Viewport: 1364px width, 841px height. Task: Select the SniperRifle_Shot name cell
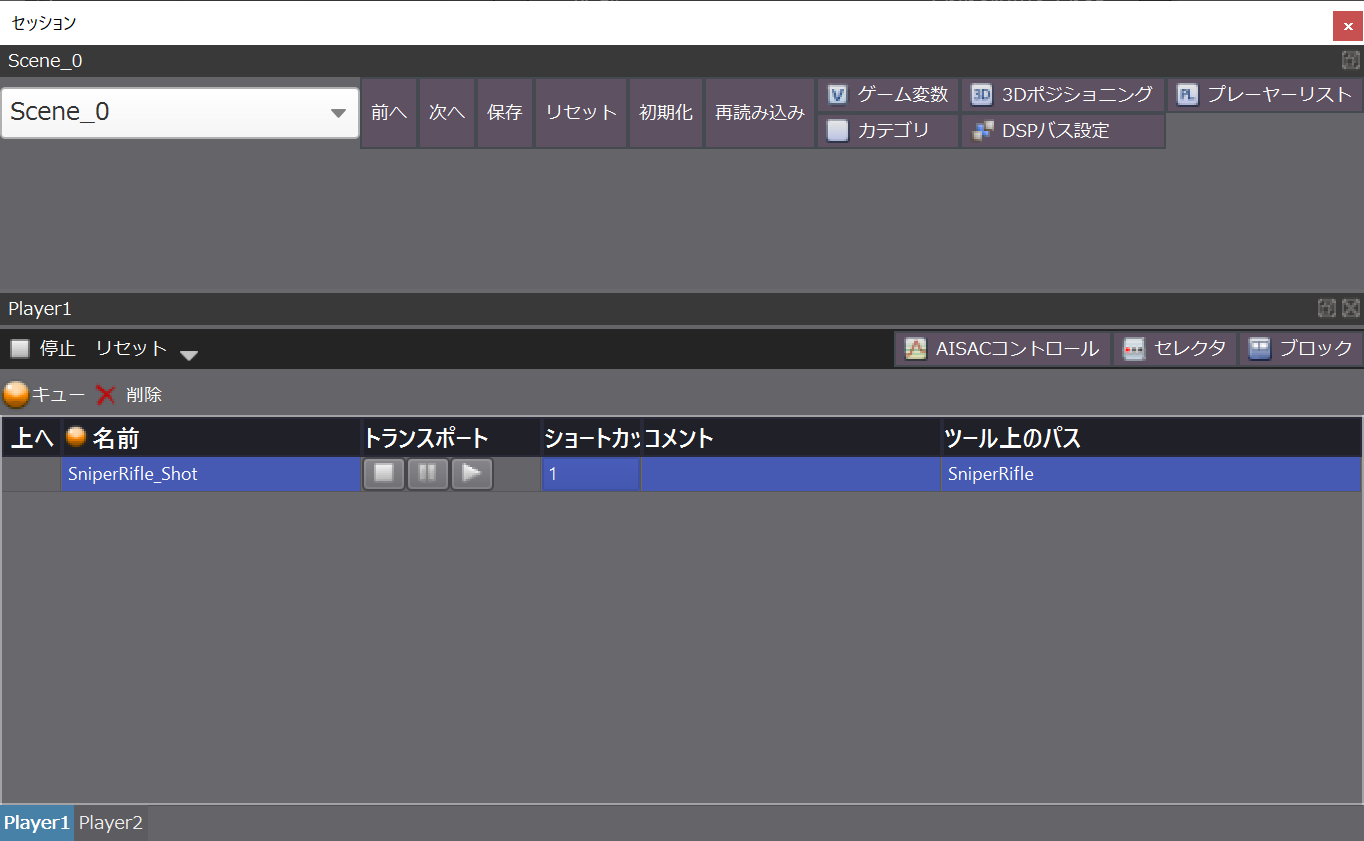[211, 474]
